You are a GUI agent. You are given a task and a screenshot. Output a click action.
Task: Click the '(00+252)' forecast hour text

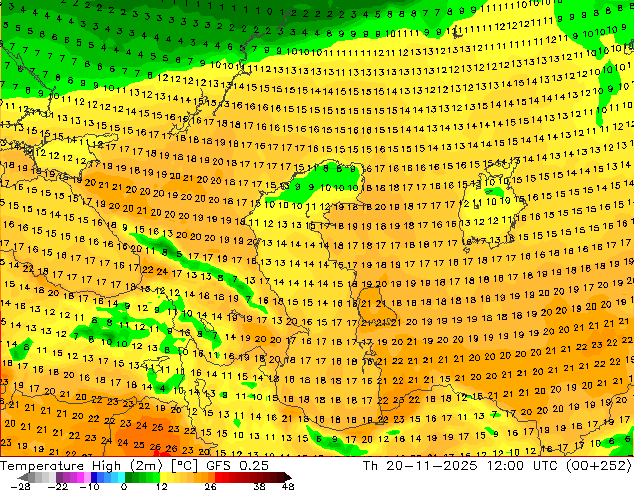pyautogui.click(x=599, y=466)
